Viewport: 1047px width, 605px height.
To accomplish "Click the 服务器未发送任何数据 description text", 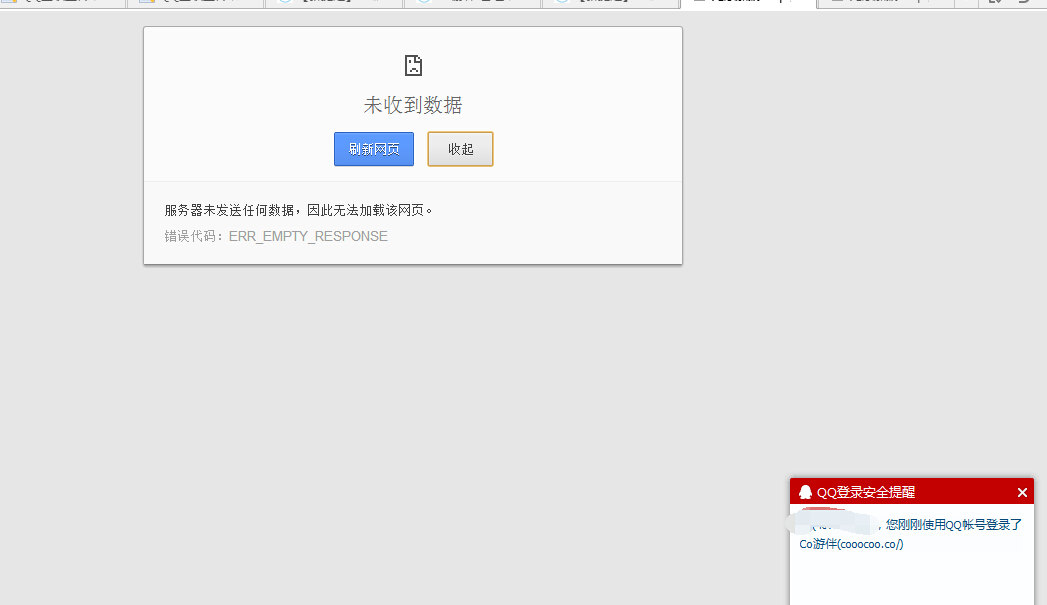I will tap(298, 210).
